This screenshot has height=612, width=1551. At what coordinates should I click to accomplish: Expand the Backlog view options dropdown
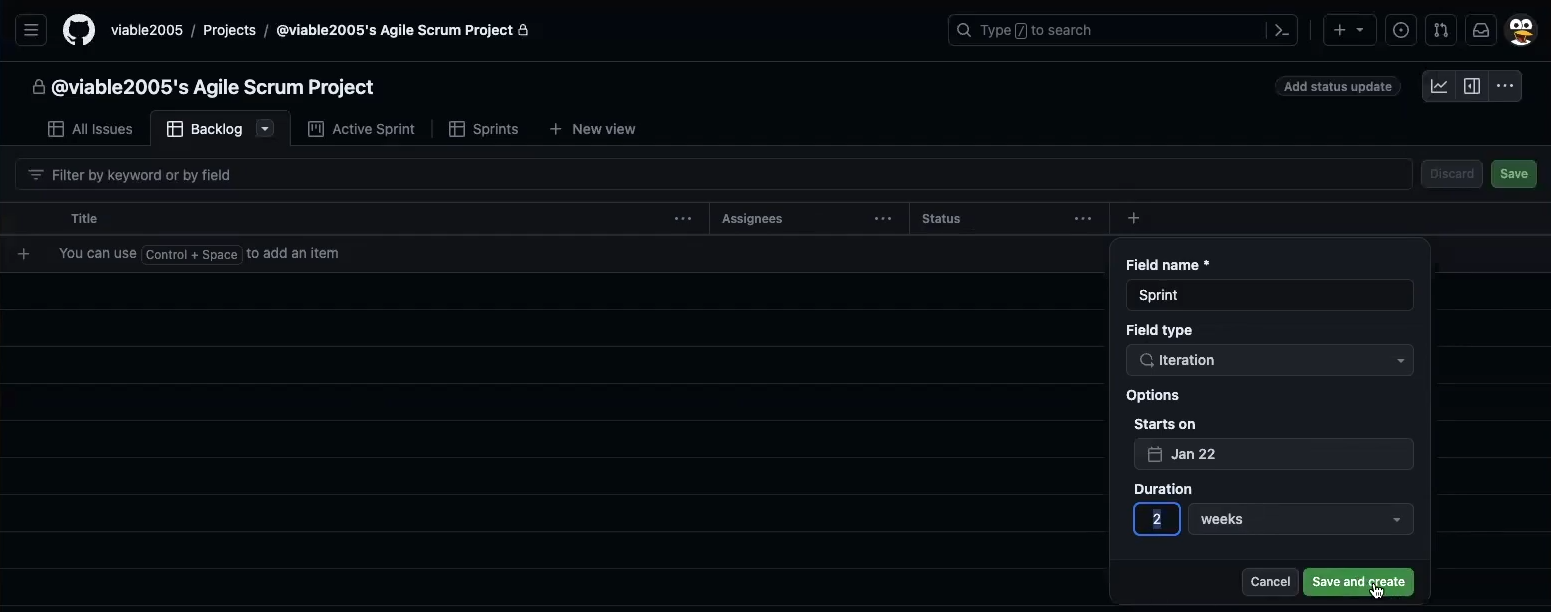[265, 128]
